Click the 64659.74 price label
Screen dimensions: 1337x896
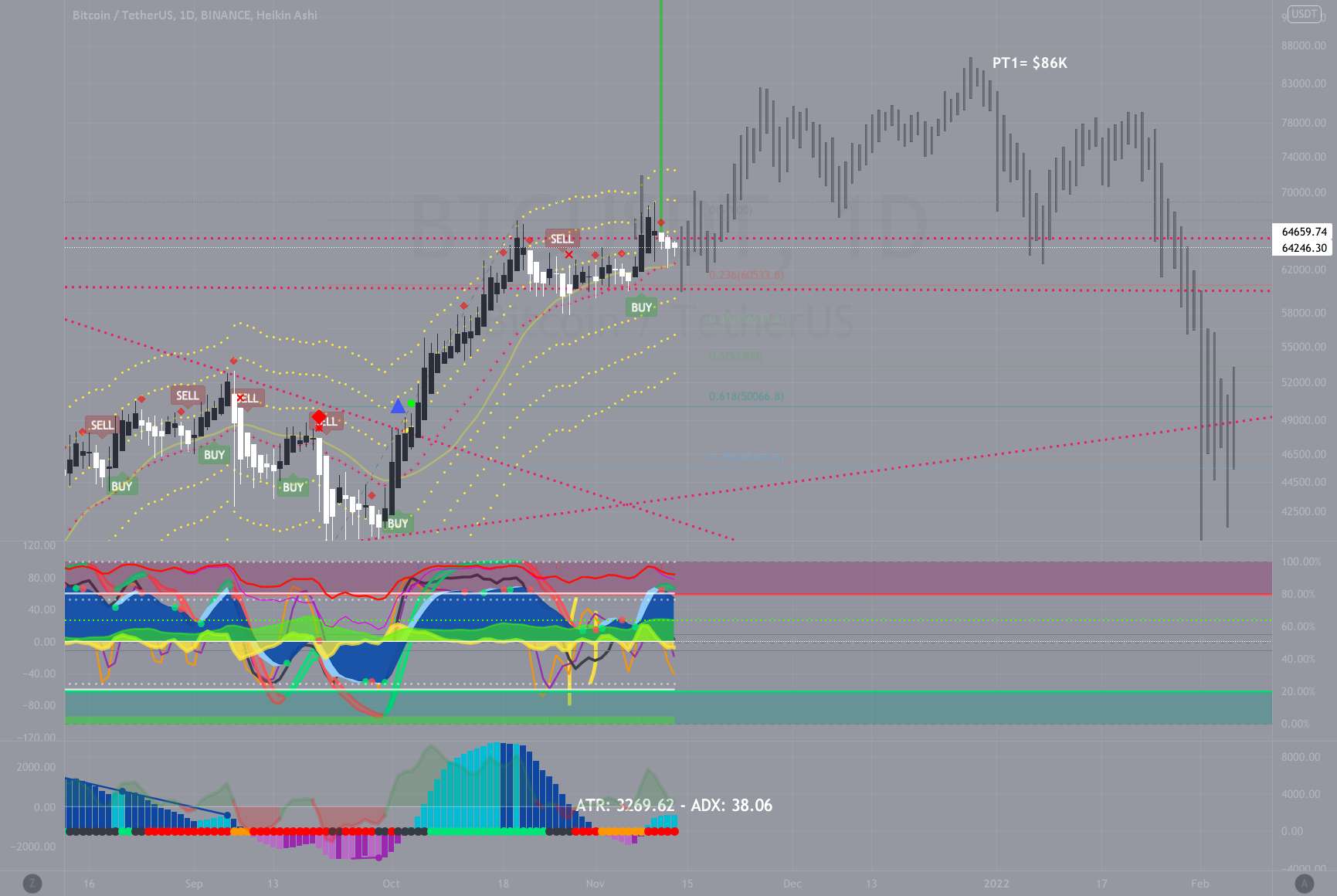point(1304,231)
